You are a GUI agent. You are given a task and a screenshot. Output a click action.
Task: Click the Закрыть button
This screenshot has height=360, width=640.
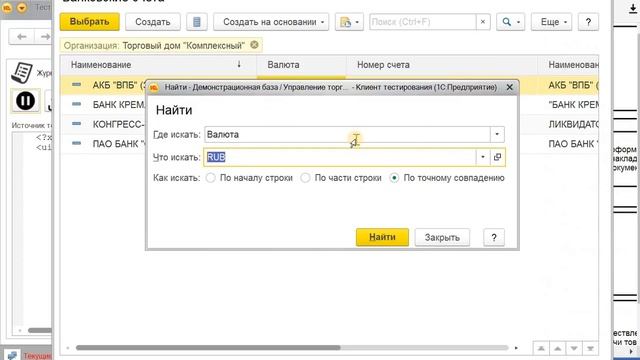(x=442, y=237)
